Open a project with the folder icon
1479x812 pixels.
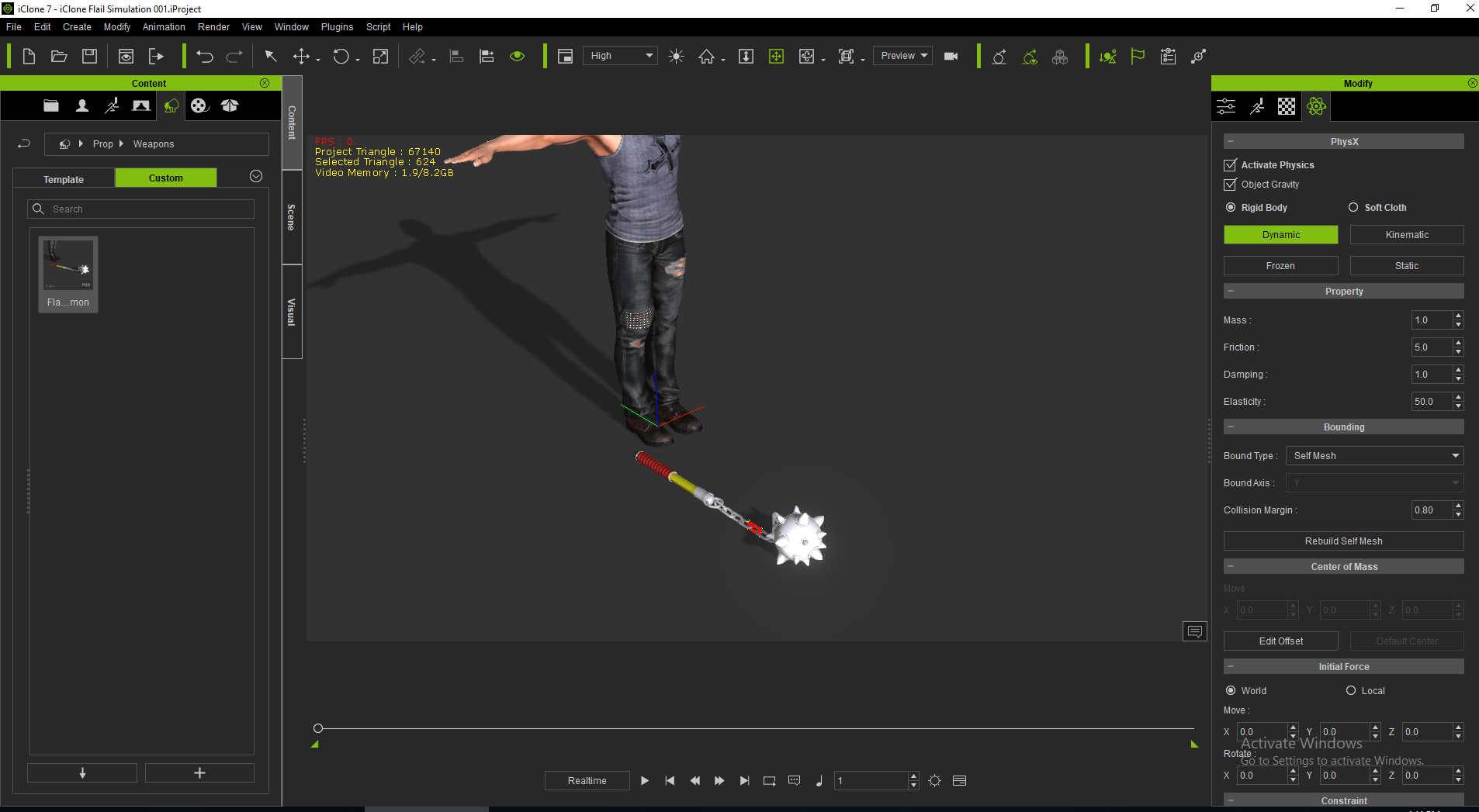click(x=59, y=56)
